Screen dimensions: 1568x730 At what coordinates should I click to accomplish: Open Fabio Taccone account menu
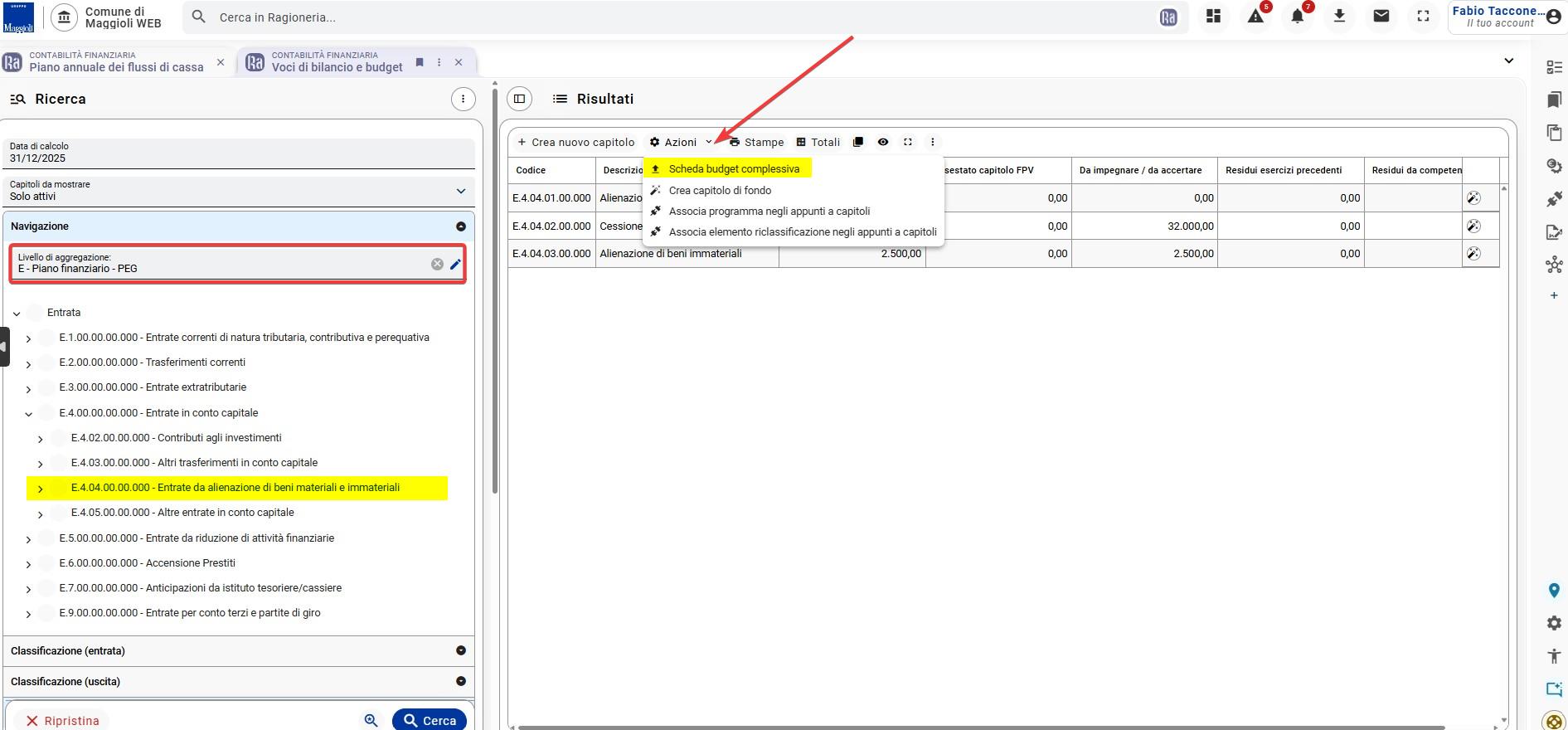coord(1507,17)
